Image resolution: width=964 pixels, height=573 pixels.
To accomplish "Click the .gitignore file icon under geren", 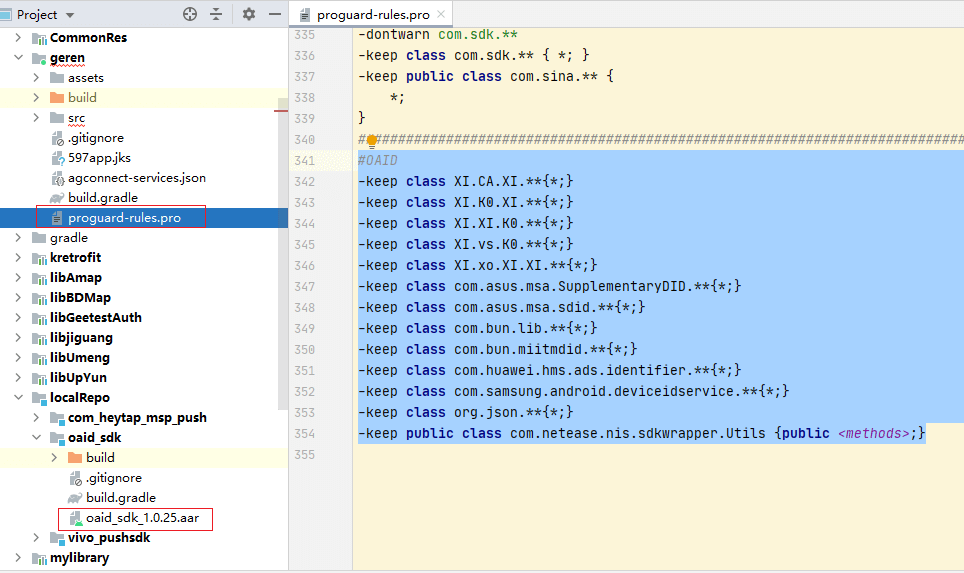I will click(x=57, y=138).
